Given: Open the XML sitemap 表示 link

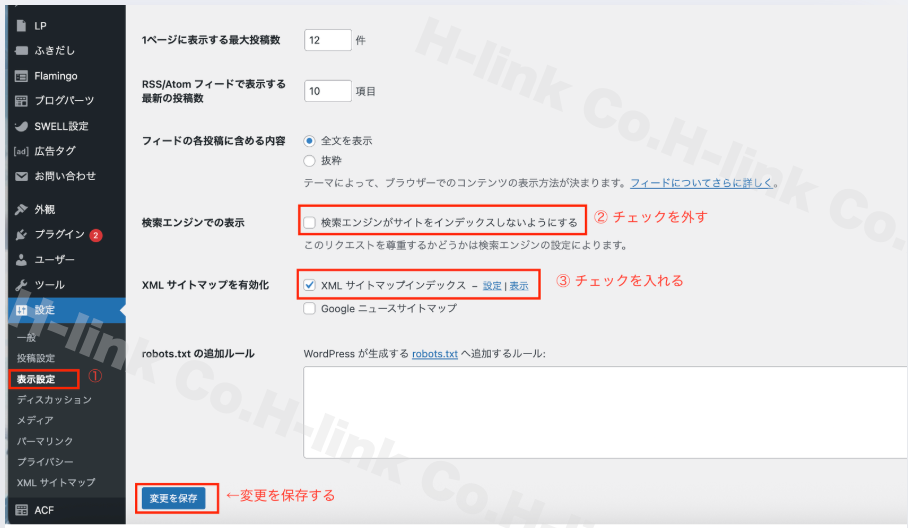Looking at the screenshot, I should [x=519, y=285].
